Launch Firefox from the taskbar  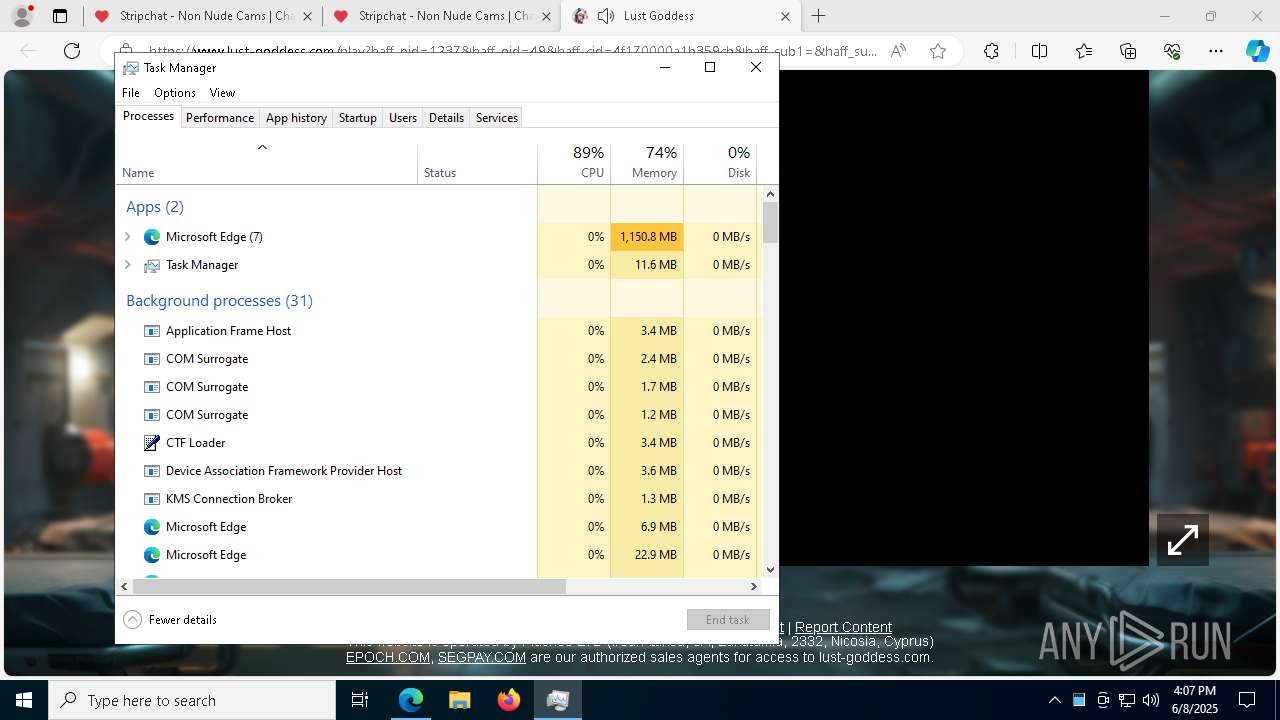coord(509,700)
